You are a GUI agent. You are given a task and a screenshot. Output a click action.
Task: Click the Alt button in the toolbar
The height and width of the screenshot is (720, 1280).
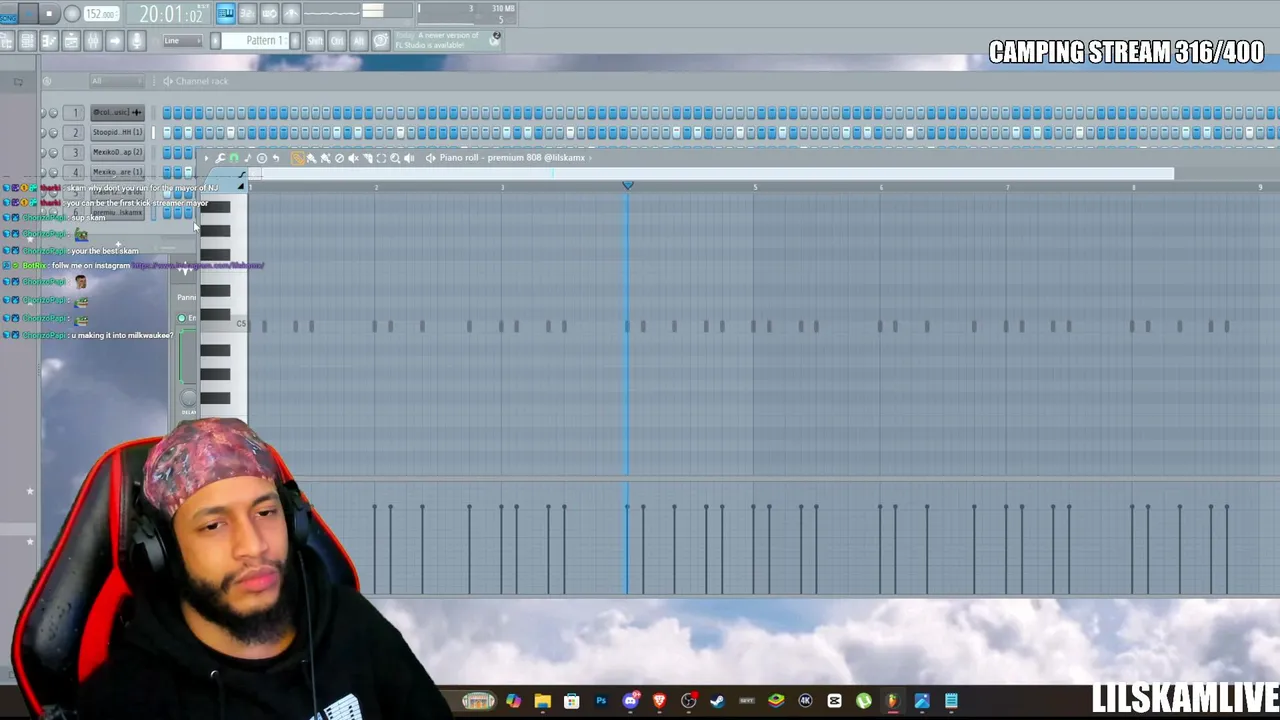click(359, 41)
